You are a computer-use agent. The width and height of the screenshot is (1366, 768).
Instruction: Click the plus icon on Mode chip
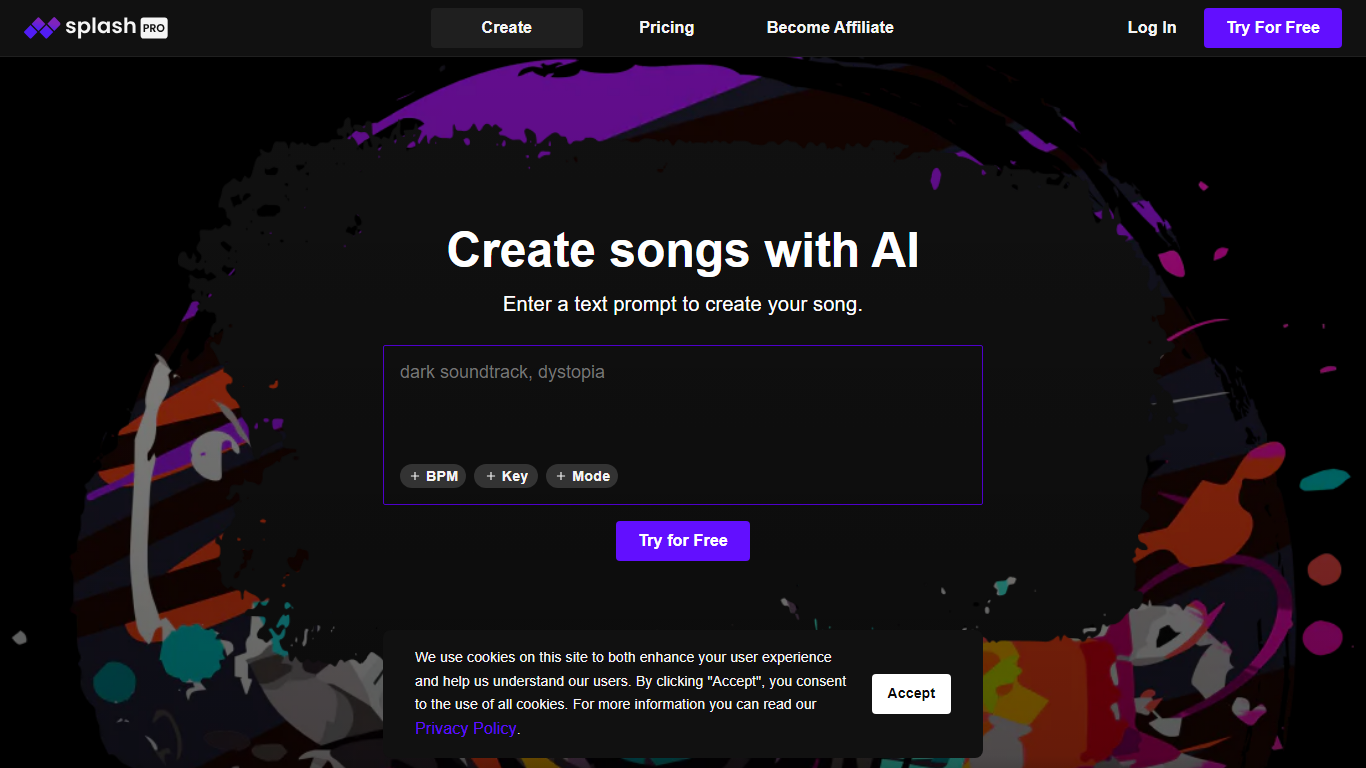pos(561,476)
